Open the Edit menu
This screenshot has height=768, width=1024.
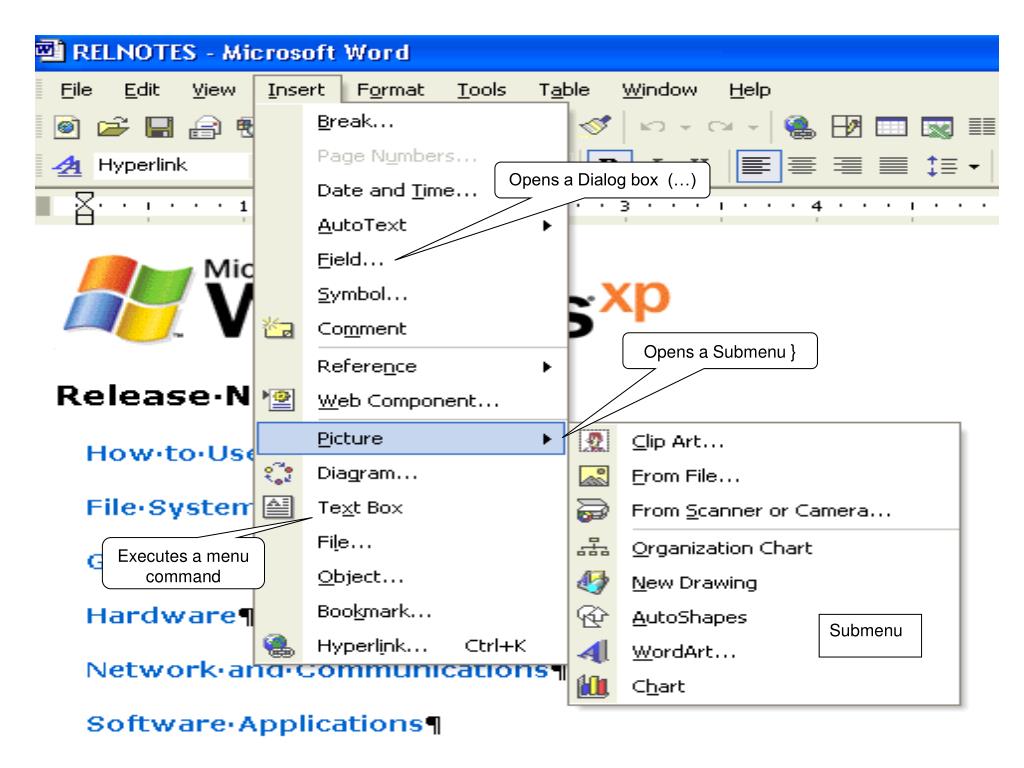142,89
